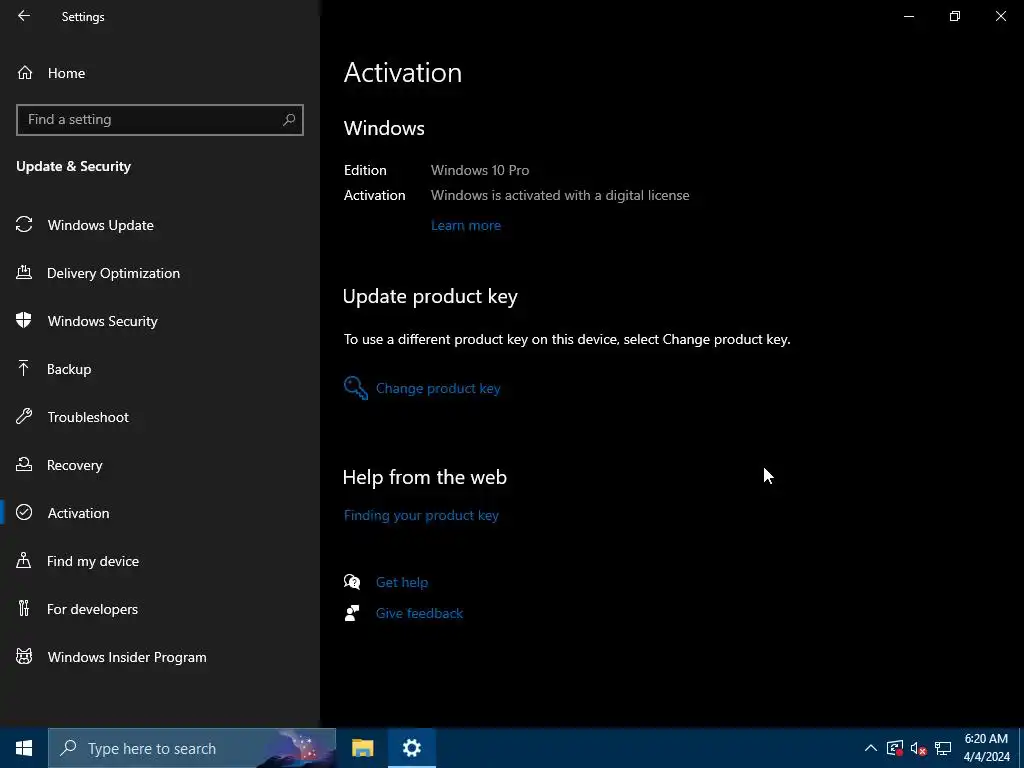Image resolution: width=1024 pixels, height=768 pixels.
Task: Click the refresh arrows icon for Windows Update
Action: point(24,225)
